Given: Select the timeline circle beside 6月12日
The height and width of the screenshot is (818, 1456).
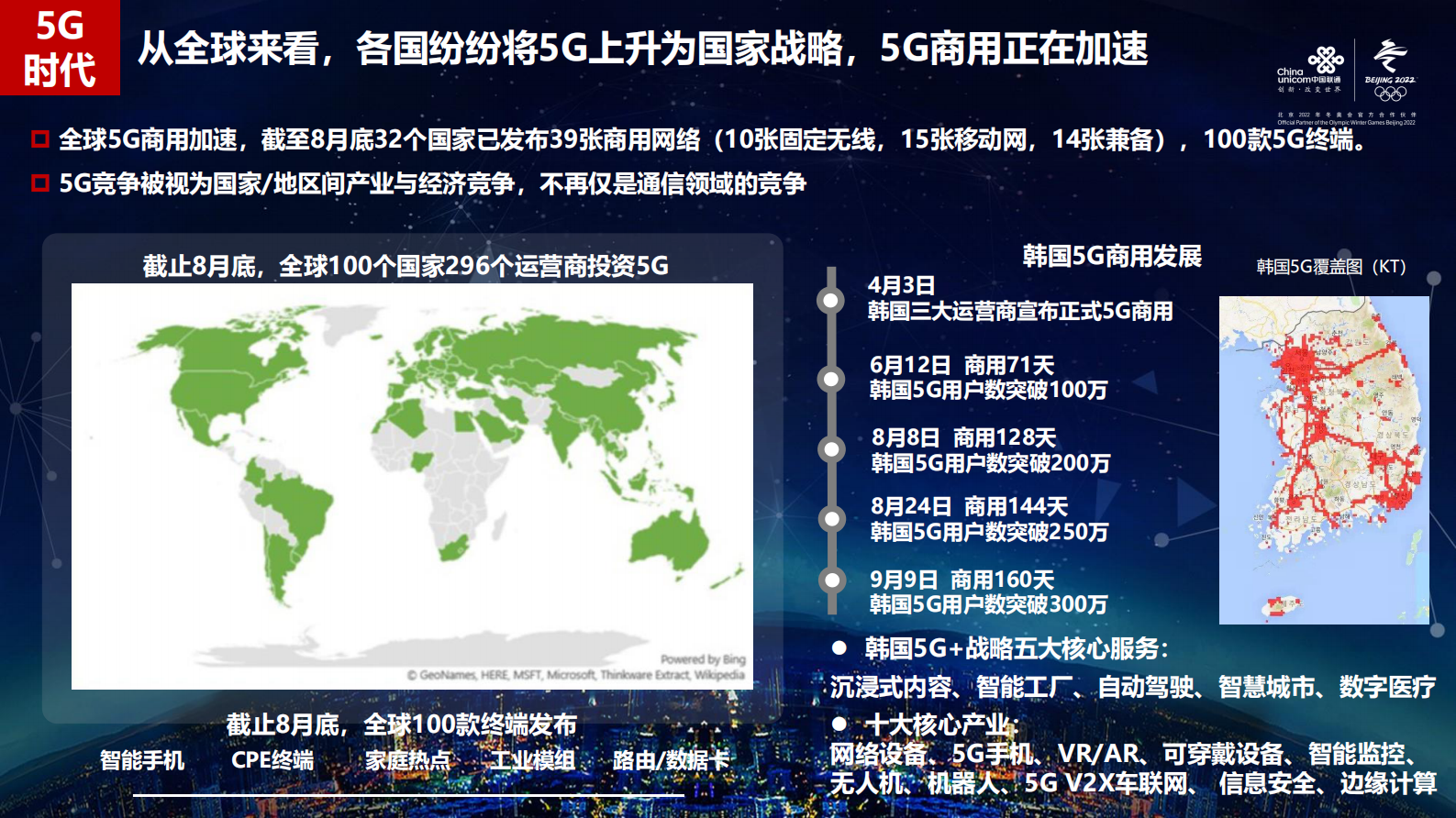Looking at the screenshot, I should [831, 379].
